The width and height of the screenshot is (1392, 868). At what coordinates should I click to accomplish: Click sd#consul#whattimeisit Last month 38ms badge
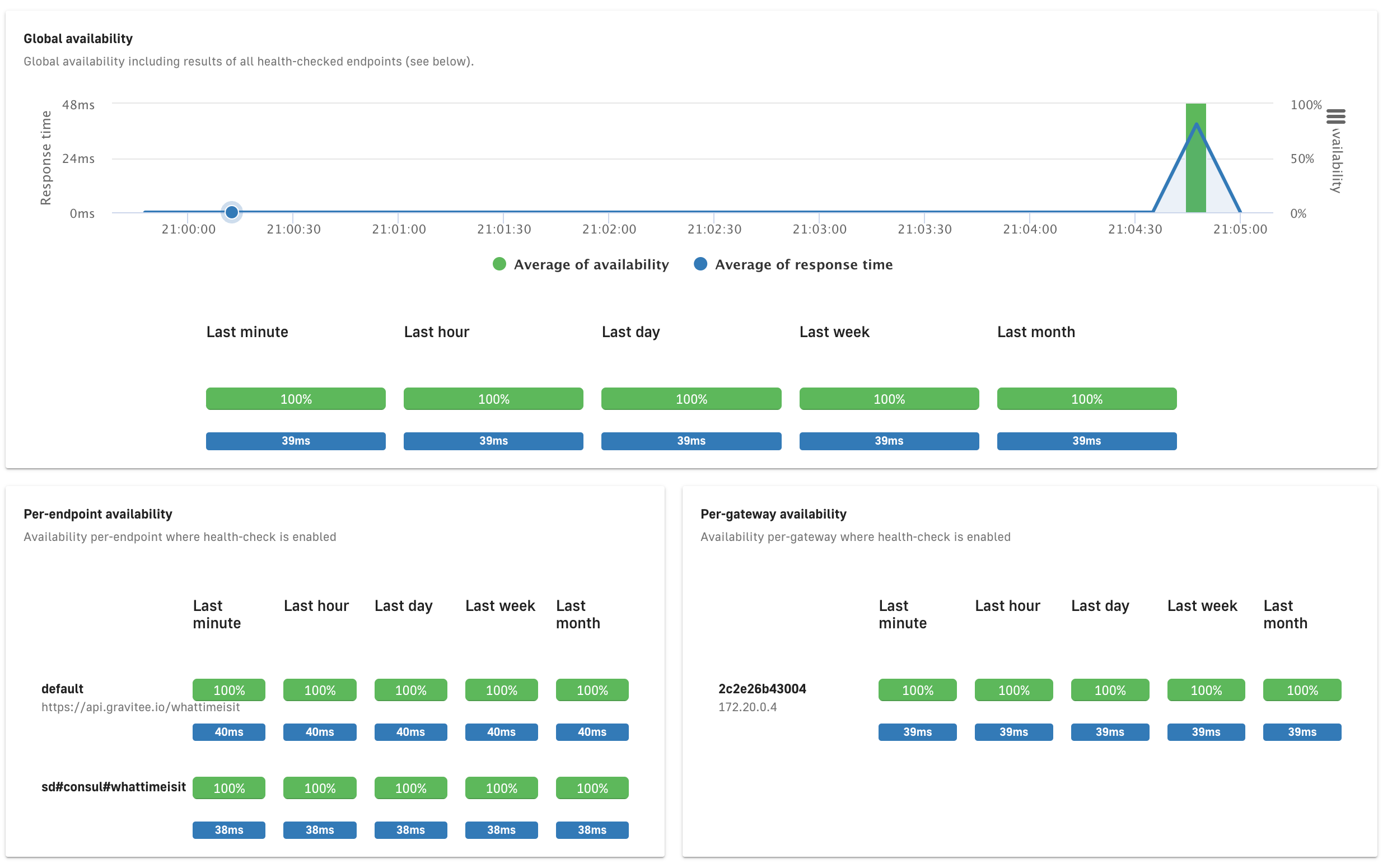coord(592,830)
